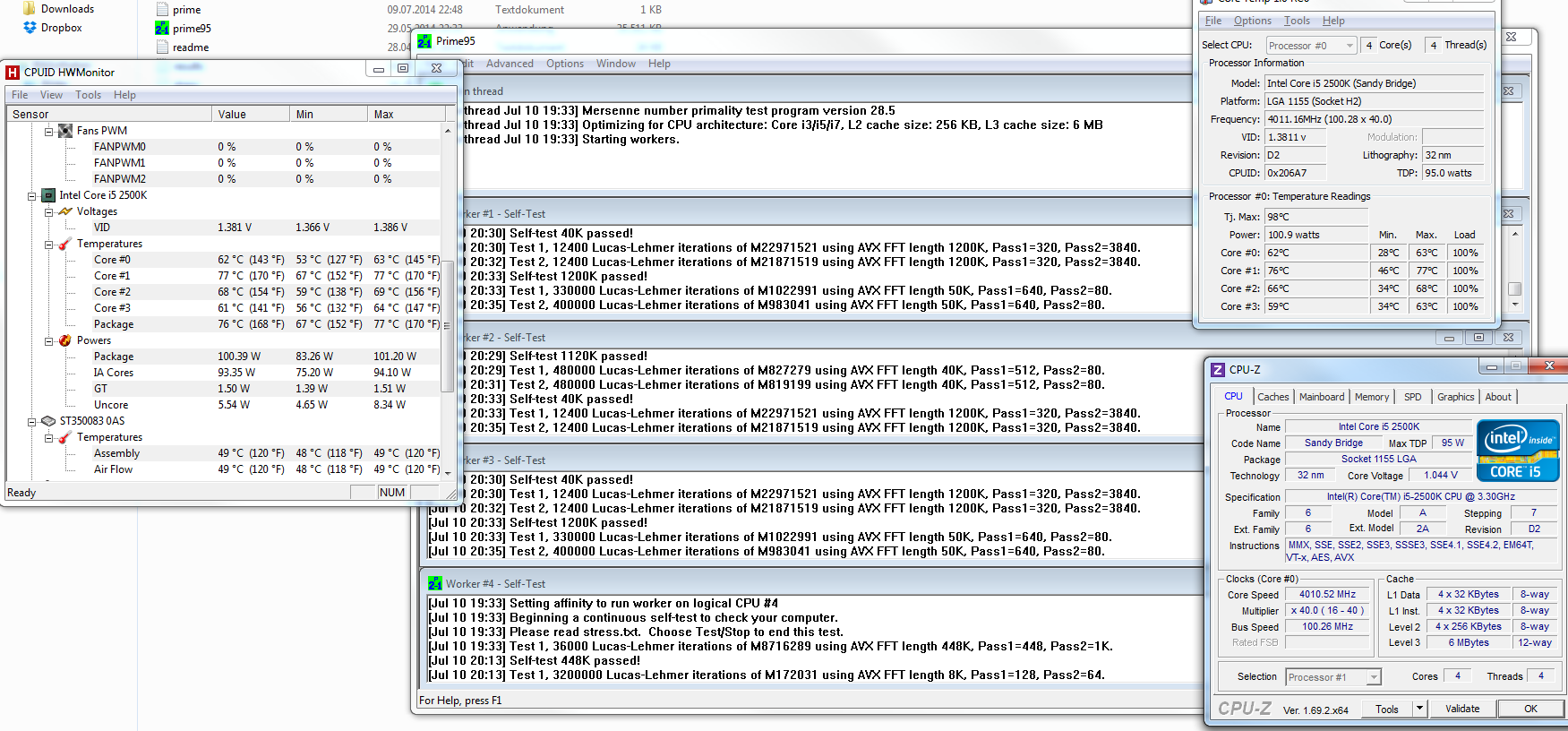This screenshot has width=1568, height=731.
Task: Collapse the Powers node
Action: click(x=49, y=340)
